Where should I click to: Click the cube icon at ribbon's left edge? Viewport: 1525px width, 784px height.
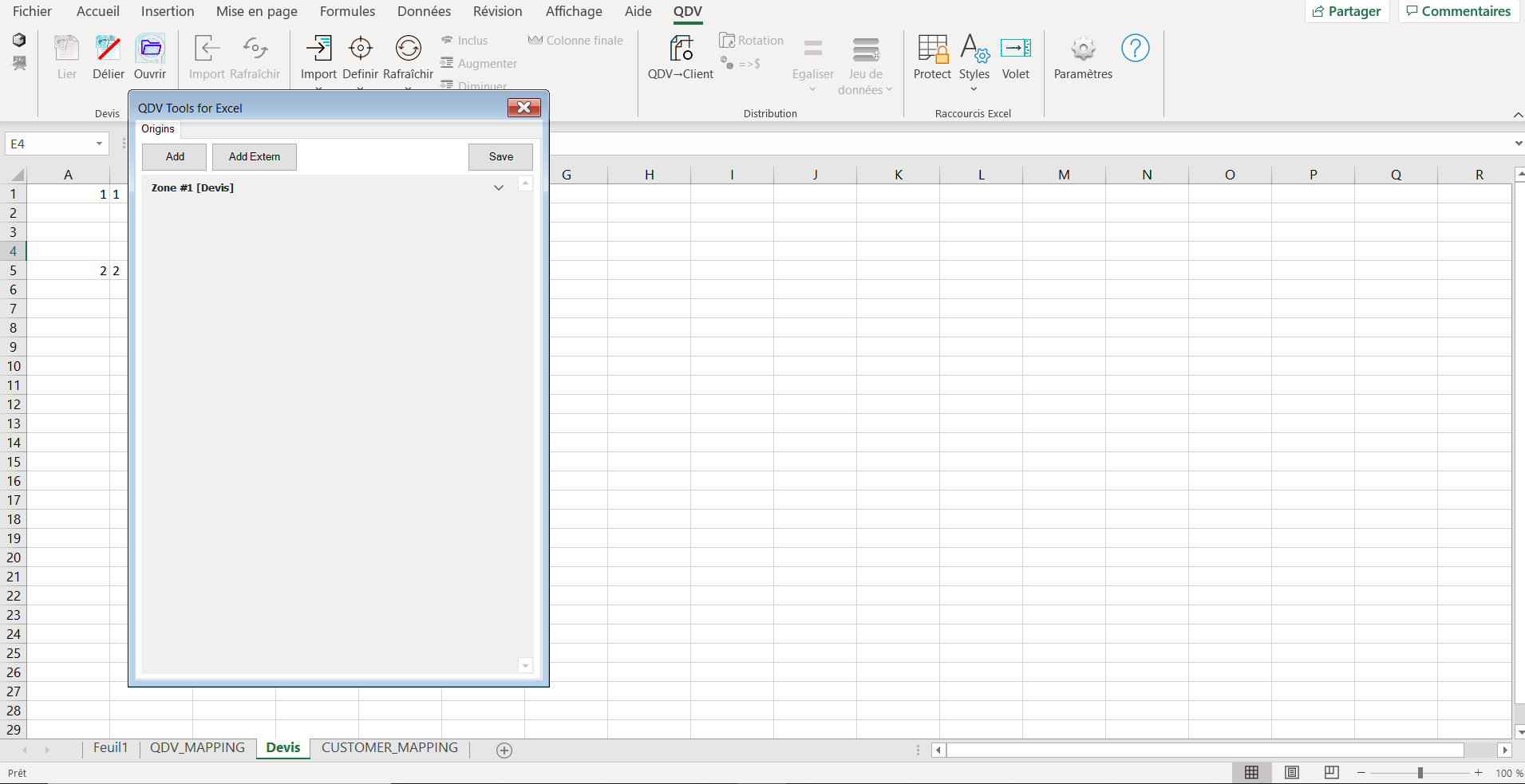click(x=19, y=40)
